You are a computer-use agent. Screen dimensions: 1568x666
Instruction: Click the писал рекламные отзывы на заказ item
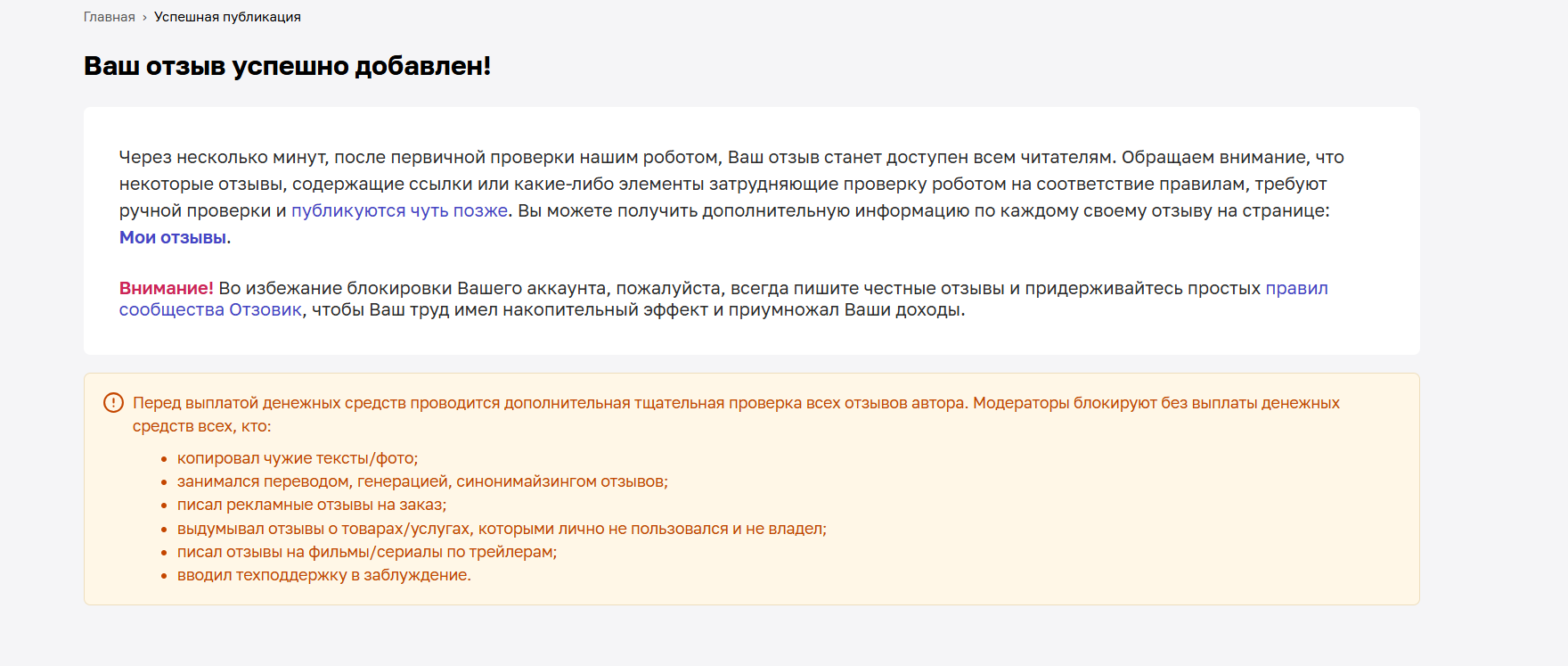click(x=312, y=505)
